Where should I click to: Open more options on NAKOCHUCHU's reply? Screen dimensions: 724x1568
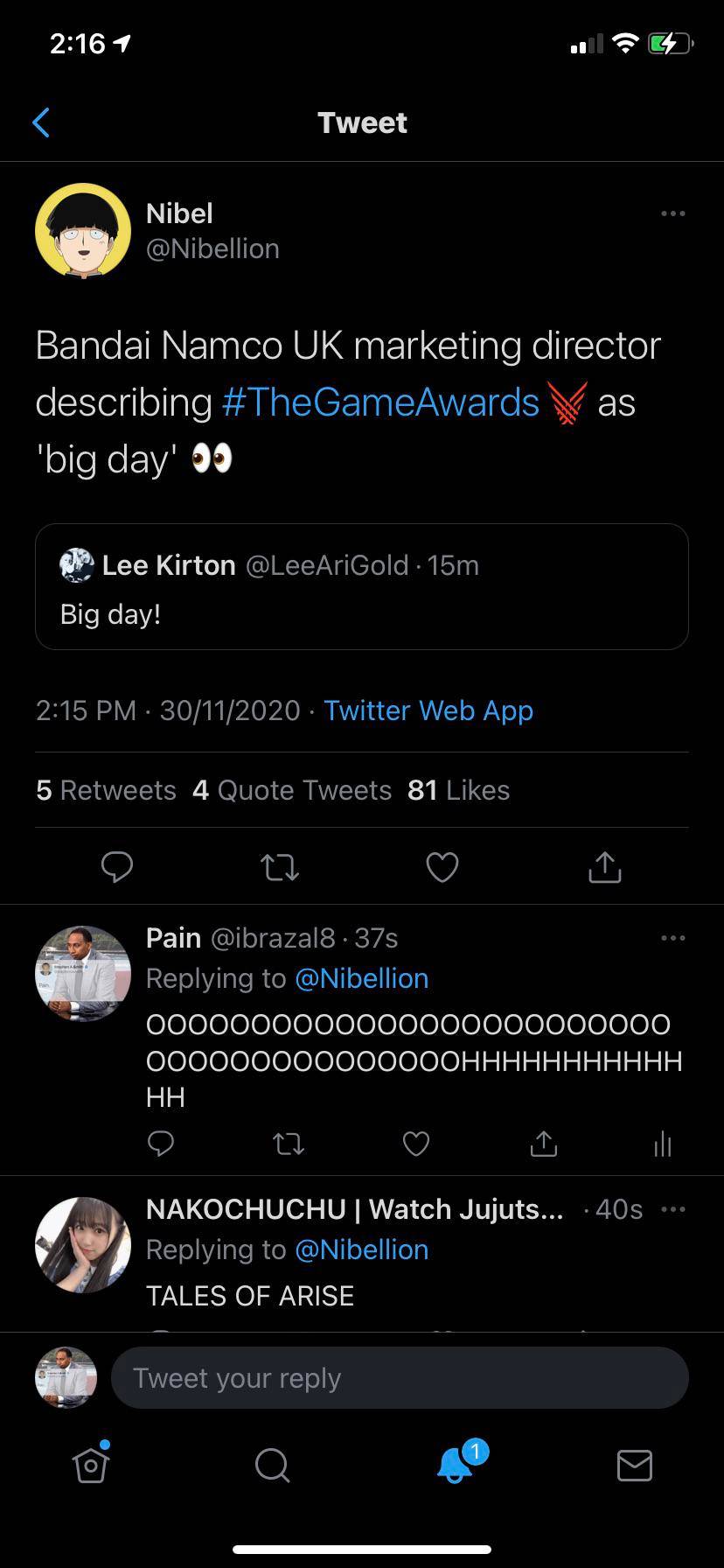[672, 1209]
